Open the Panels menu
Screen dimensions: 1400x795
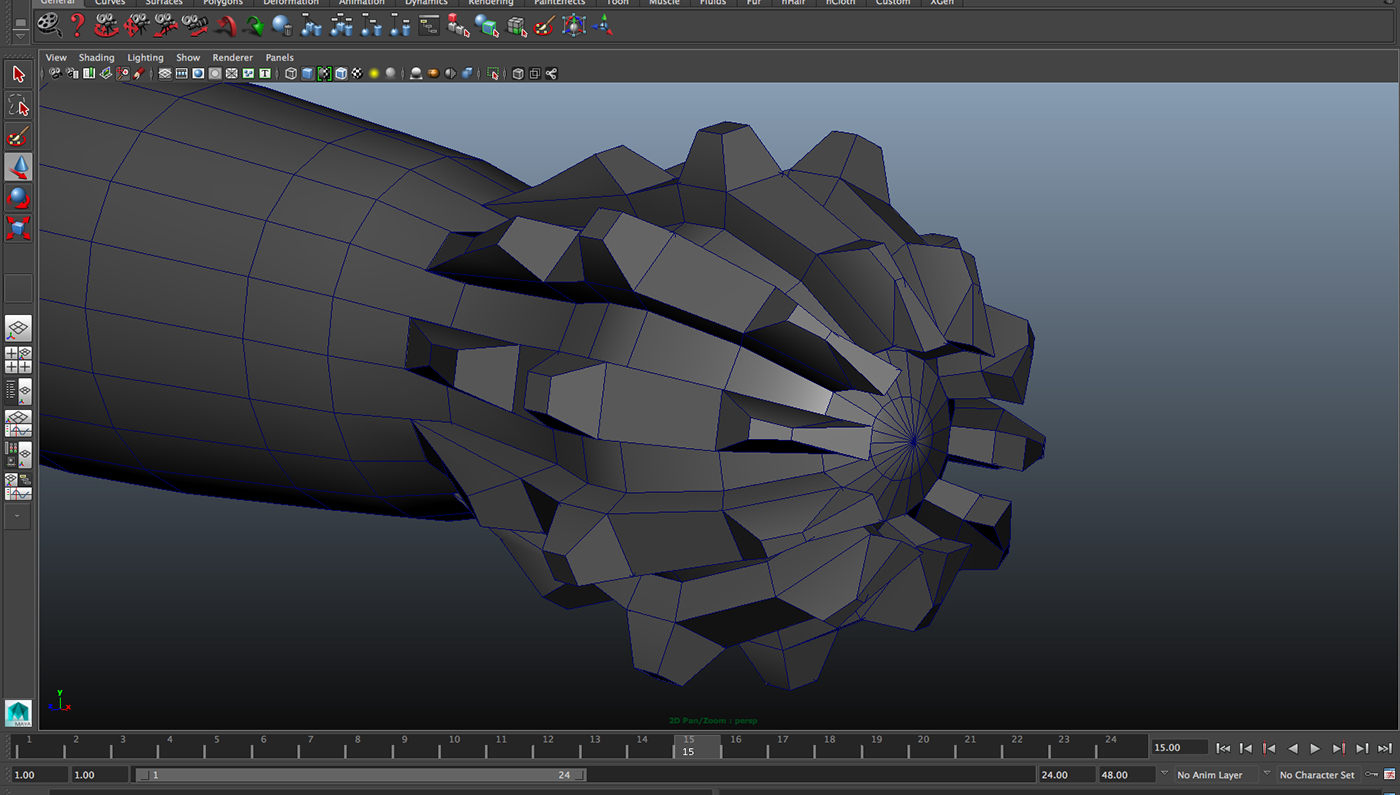[279, 57]
